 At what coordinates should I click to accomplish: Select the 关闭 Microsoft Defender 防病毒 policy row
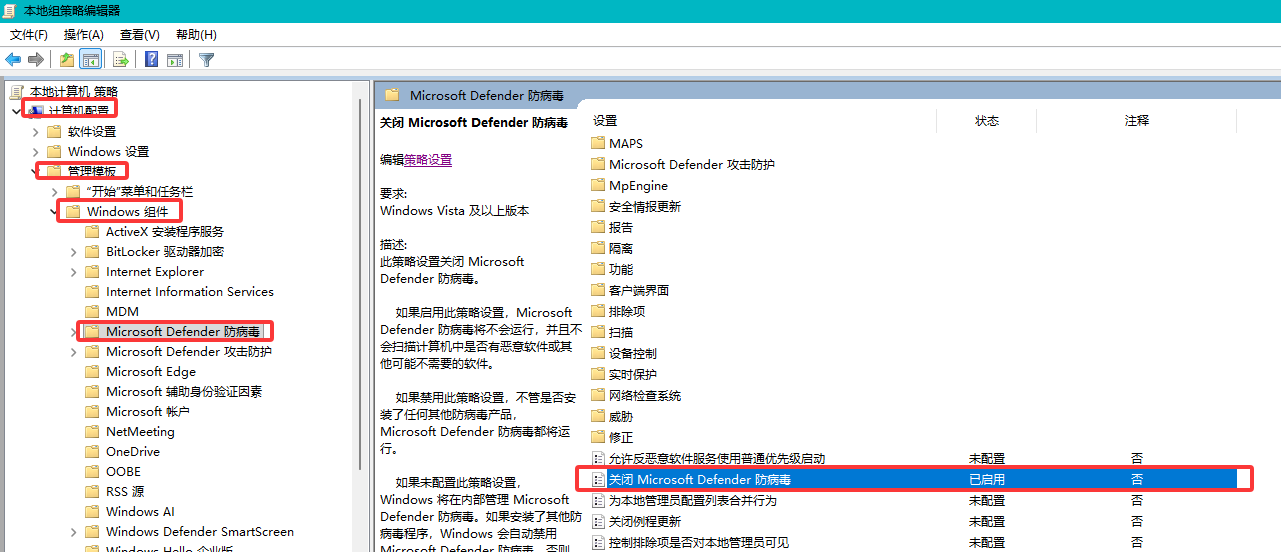(913, 479)
